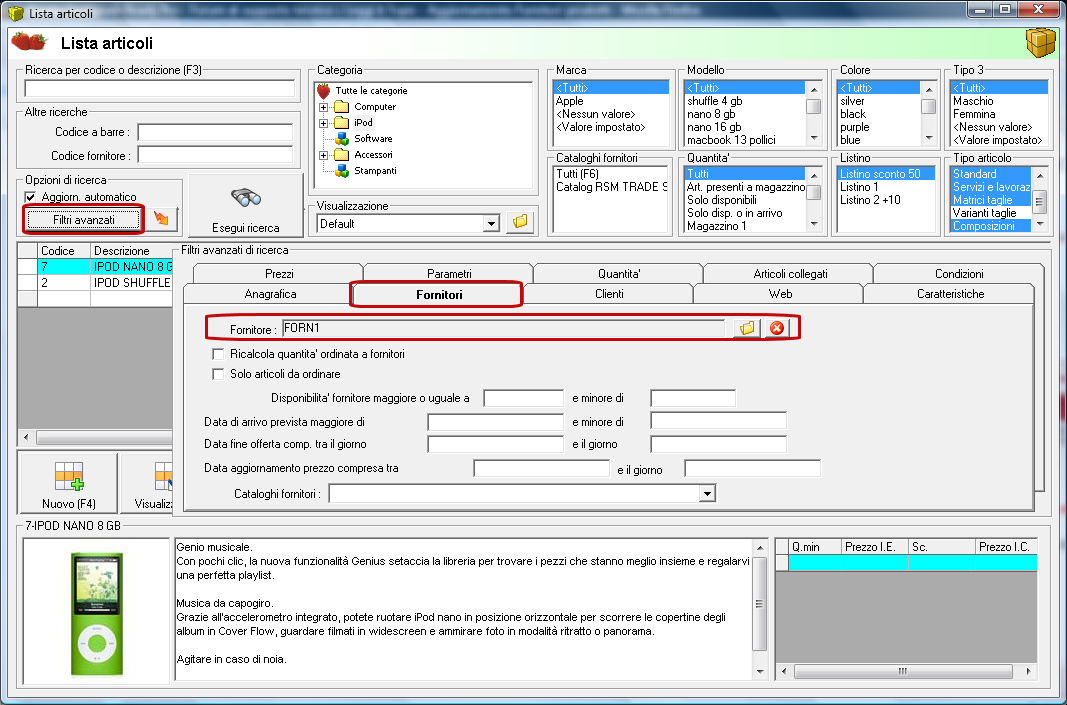
Task: Open the Parametri tab
Action: 449,274
